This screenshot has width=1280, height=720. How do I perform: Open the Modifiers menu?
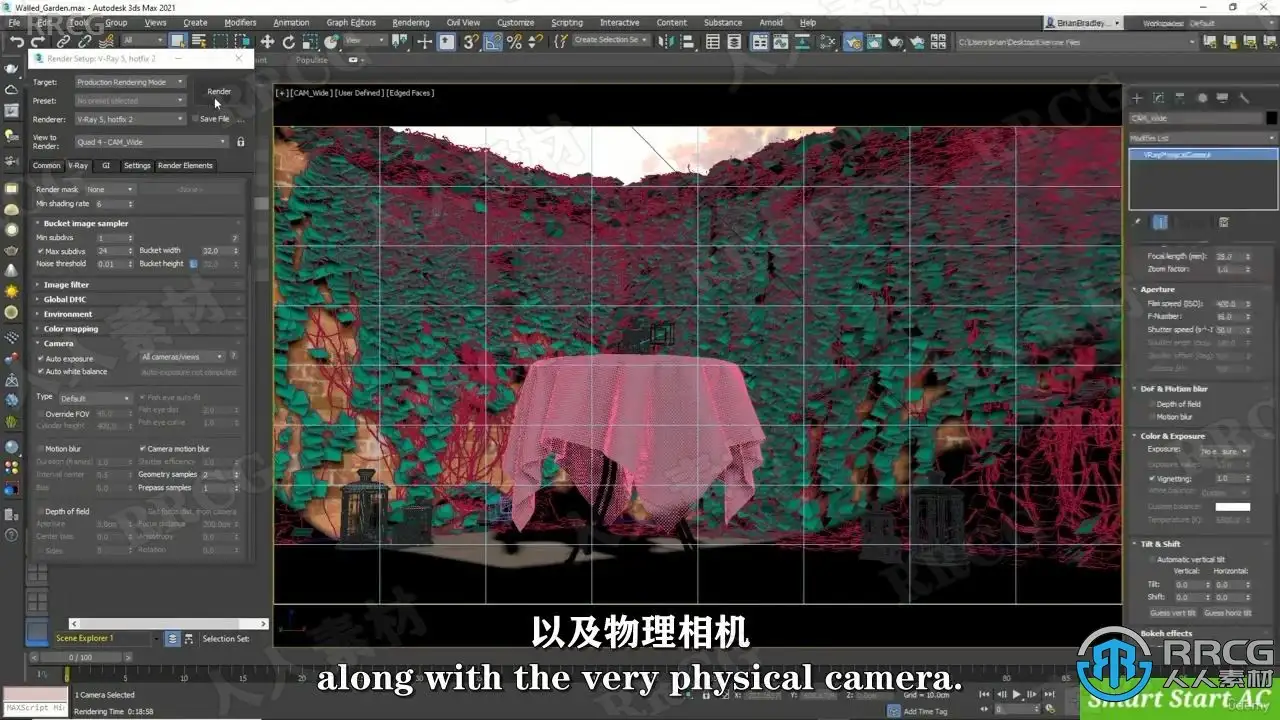coord(240,22)
